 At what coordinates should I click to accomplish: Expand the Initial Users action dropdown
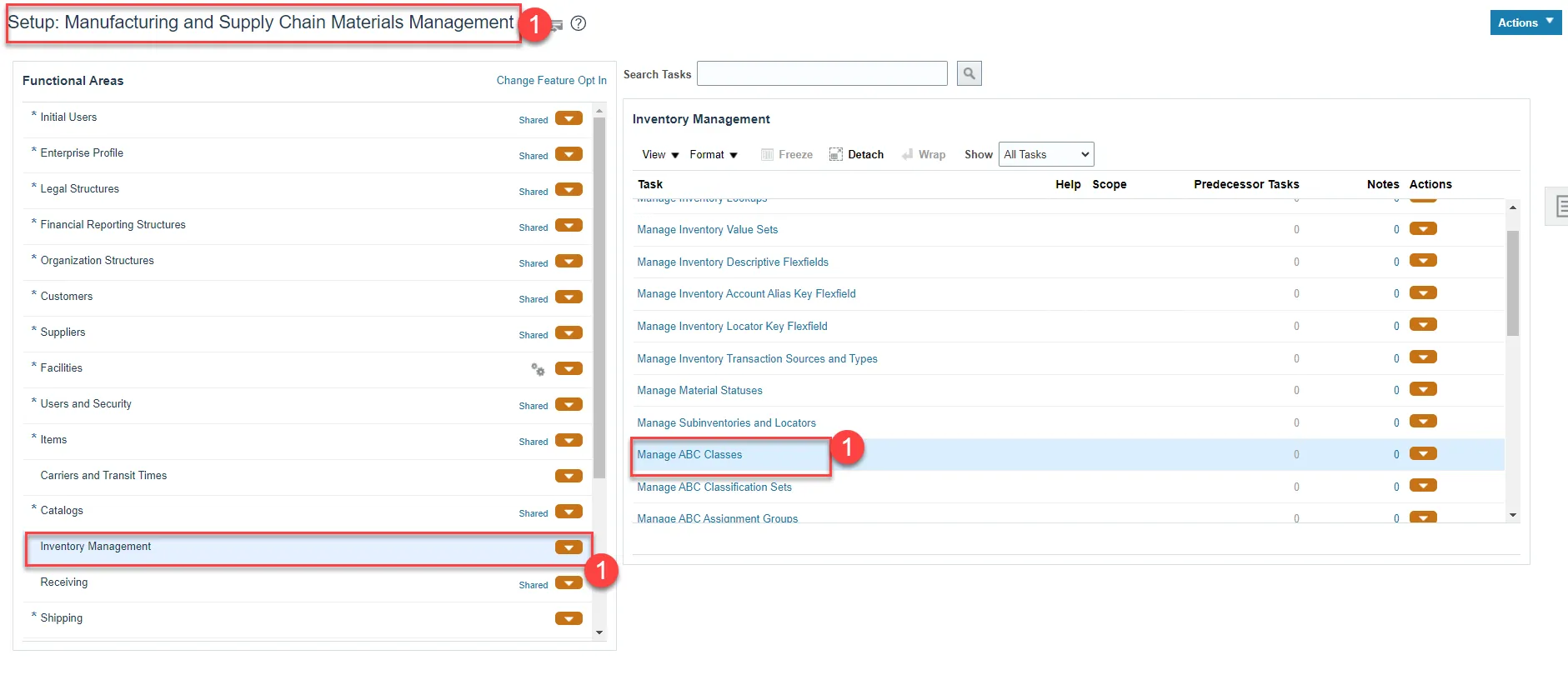[x=569, y=118]
